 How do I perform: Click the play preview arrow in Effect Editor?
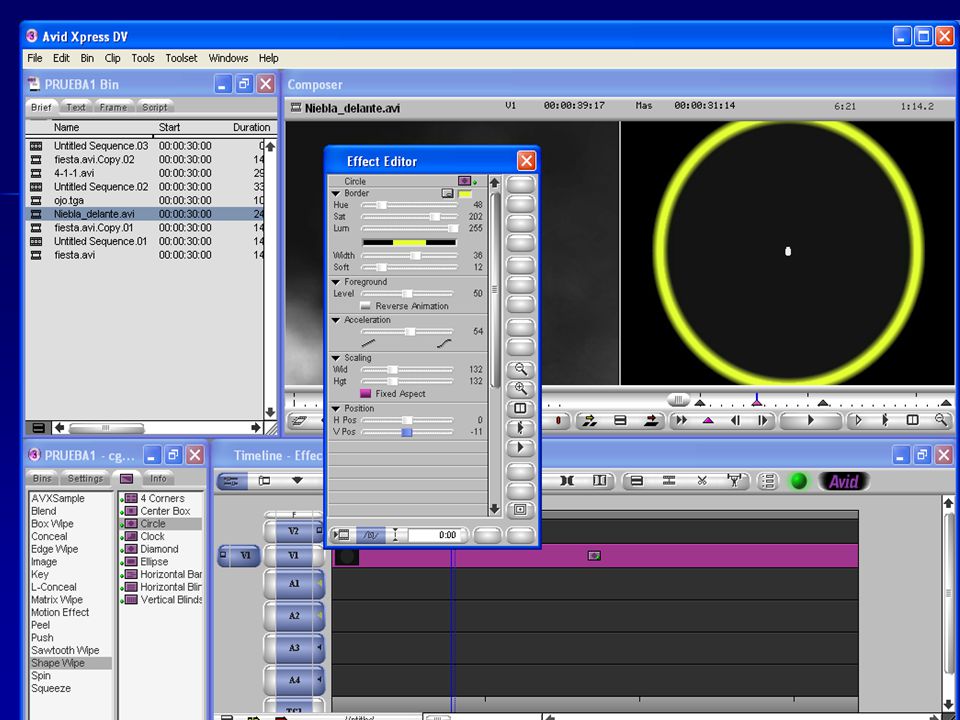click(520, 448)
